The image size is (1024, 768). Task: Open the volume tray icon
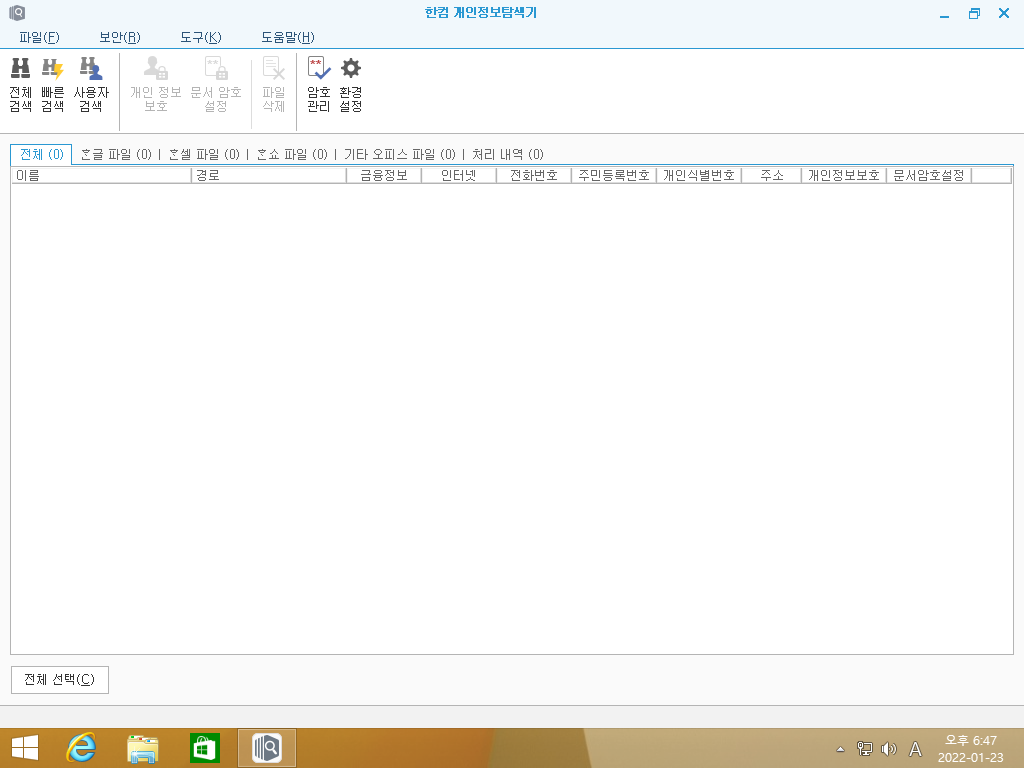889,748
